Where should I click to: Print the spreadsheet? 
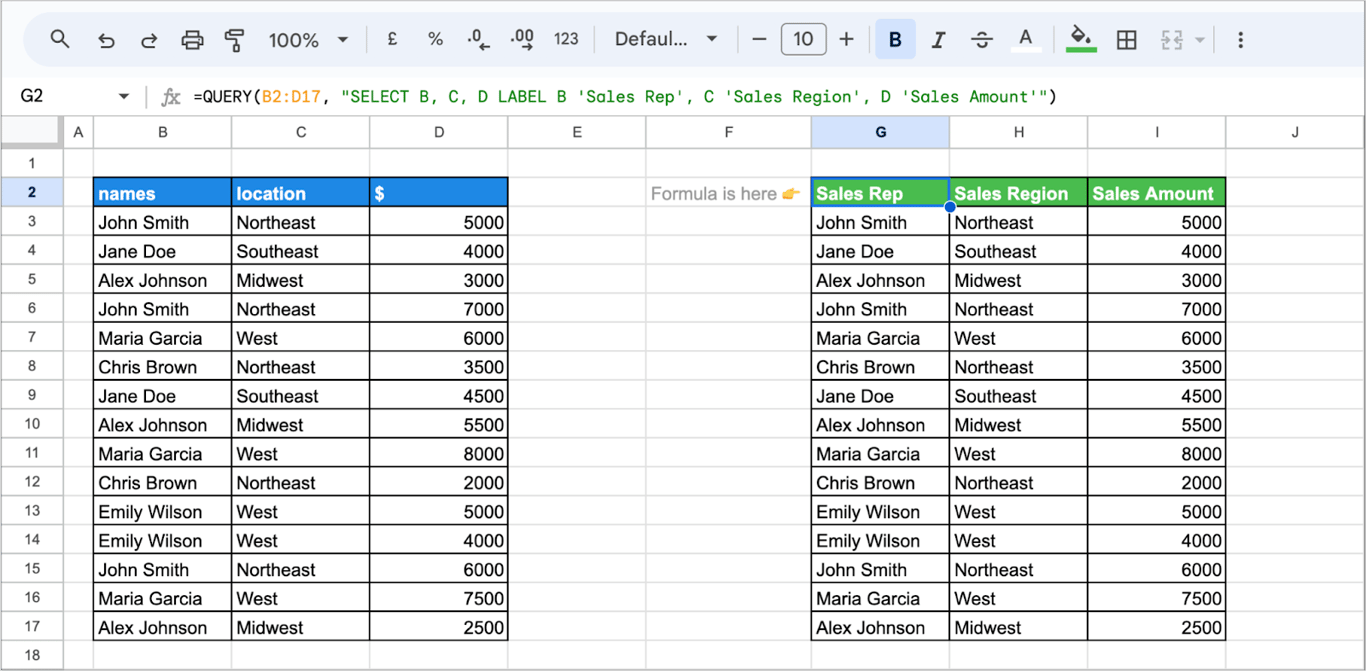(x=192, y=40)
